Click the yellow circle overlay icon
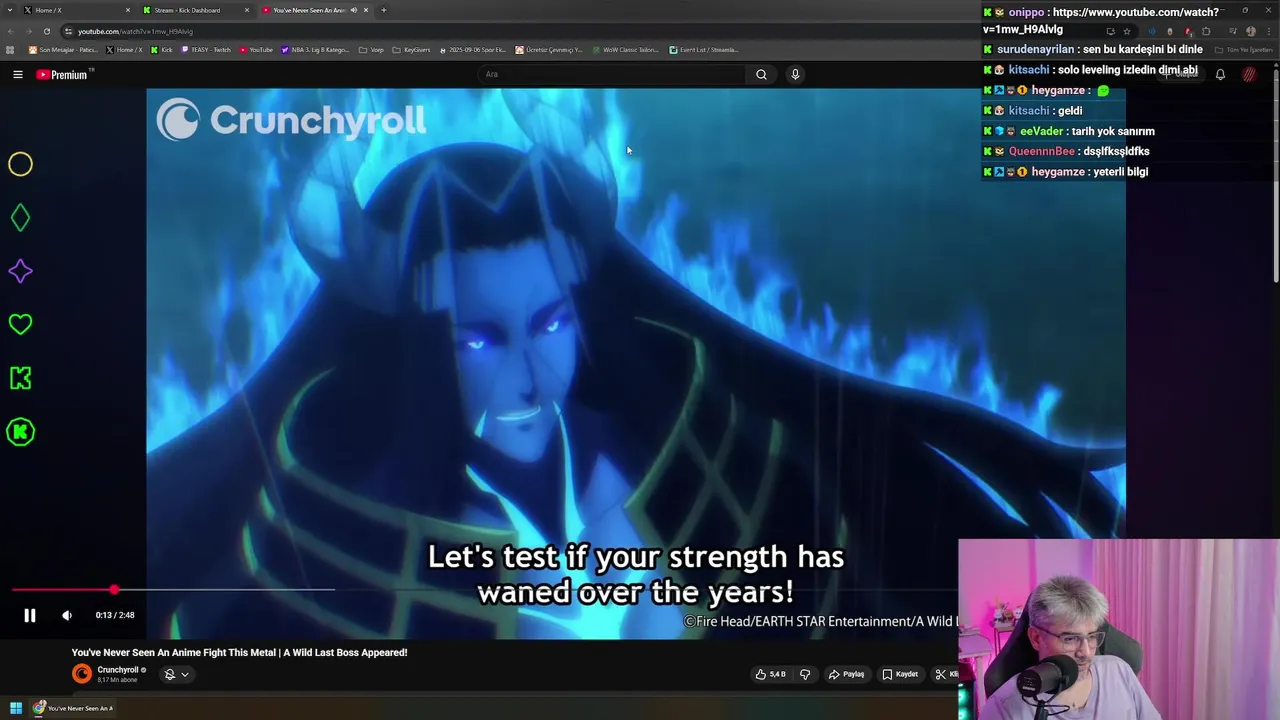 [20, 164]
